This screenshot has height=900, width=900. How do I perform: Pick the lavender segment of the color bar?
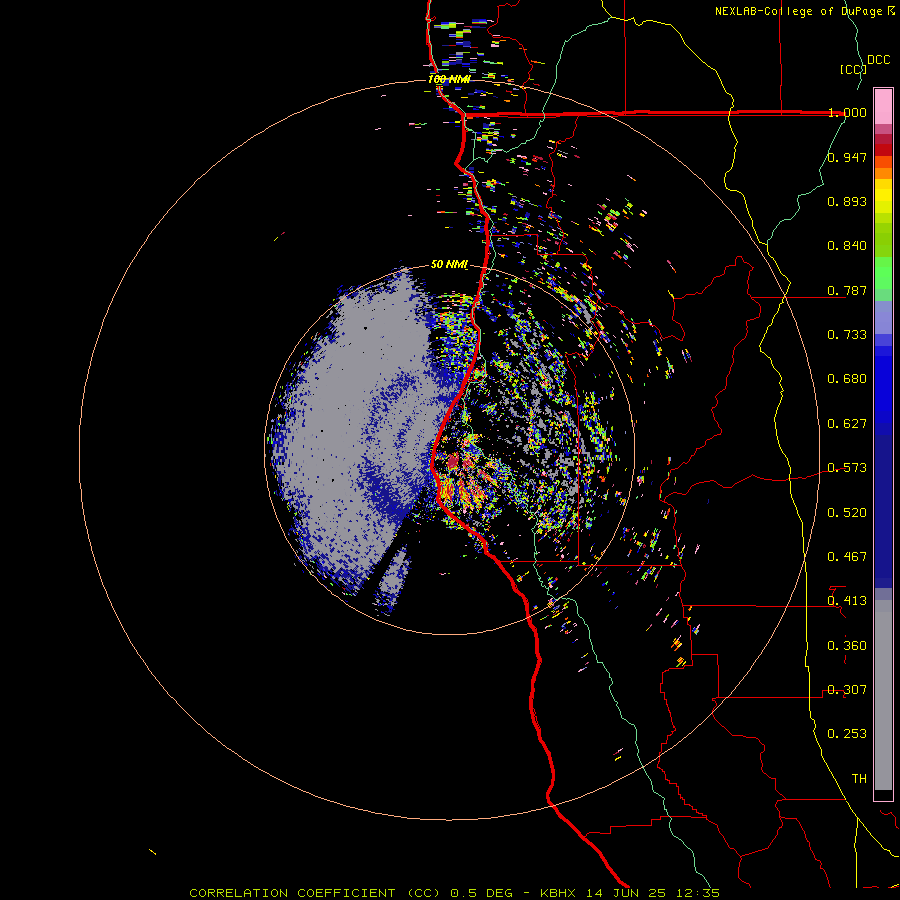coord(883,318)
